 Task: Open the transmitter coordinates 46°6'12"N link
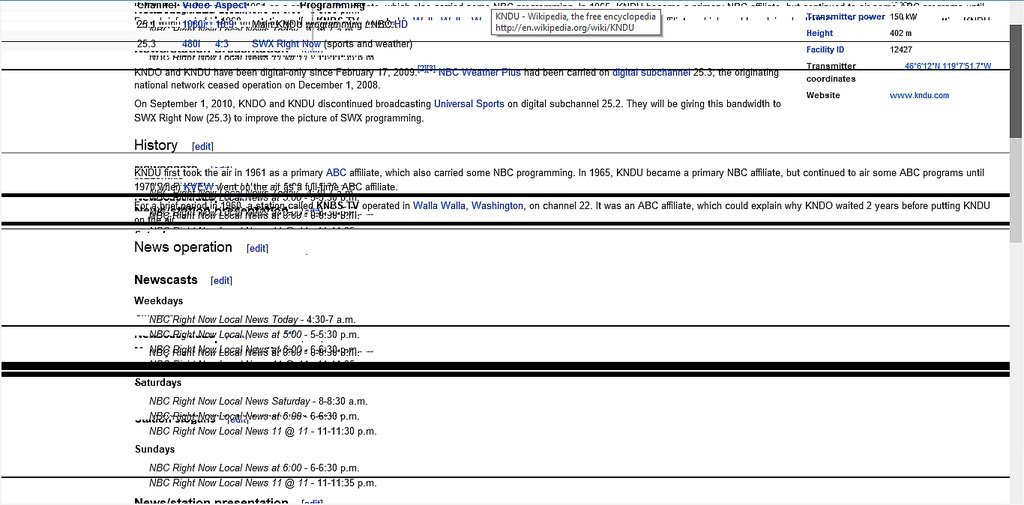[948, 66]
